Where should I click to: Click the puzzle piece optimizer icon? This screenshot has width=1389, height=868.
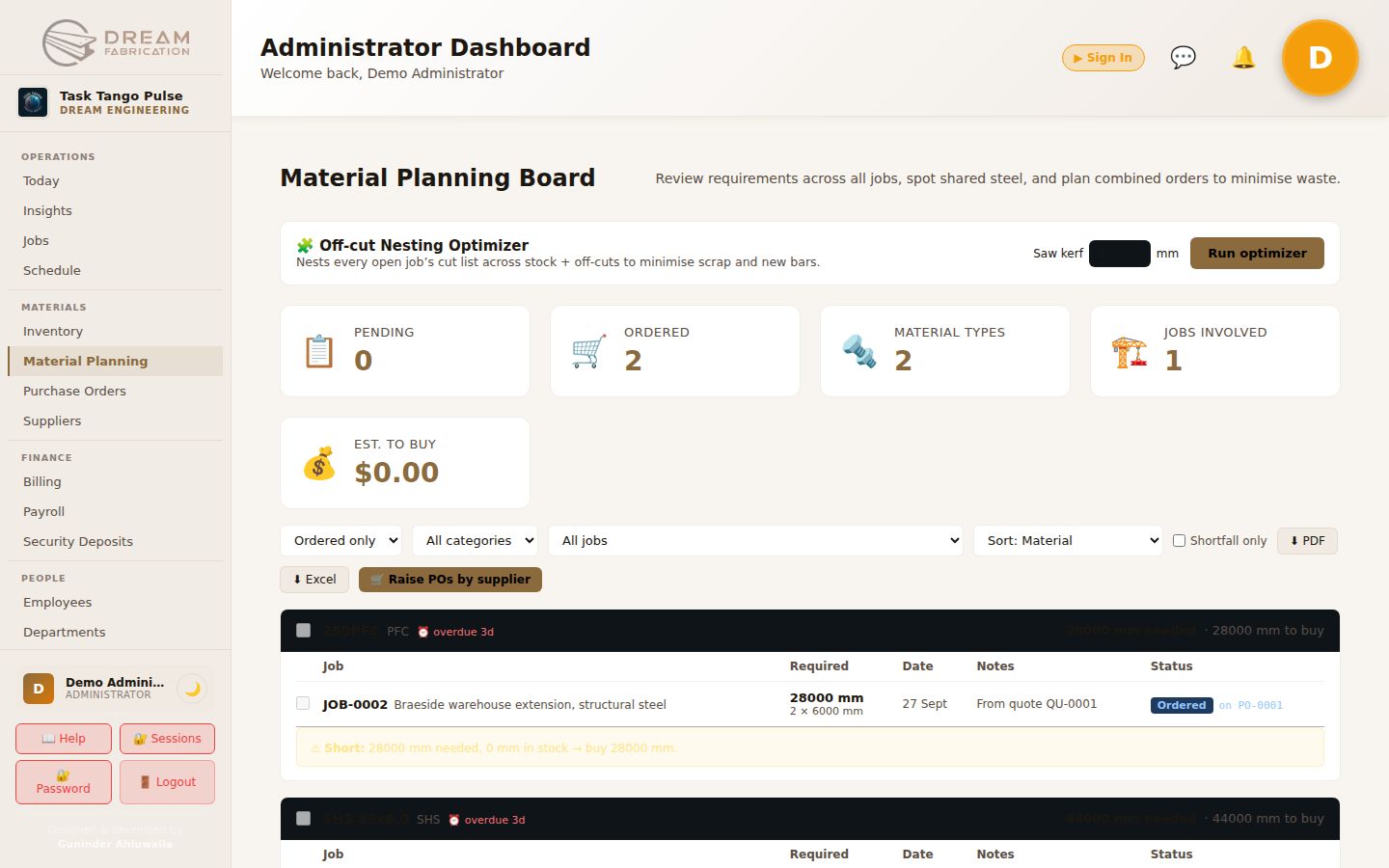305,246
